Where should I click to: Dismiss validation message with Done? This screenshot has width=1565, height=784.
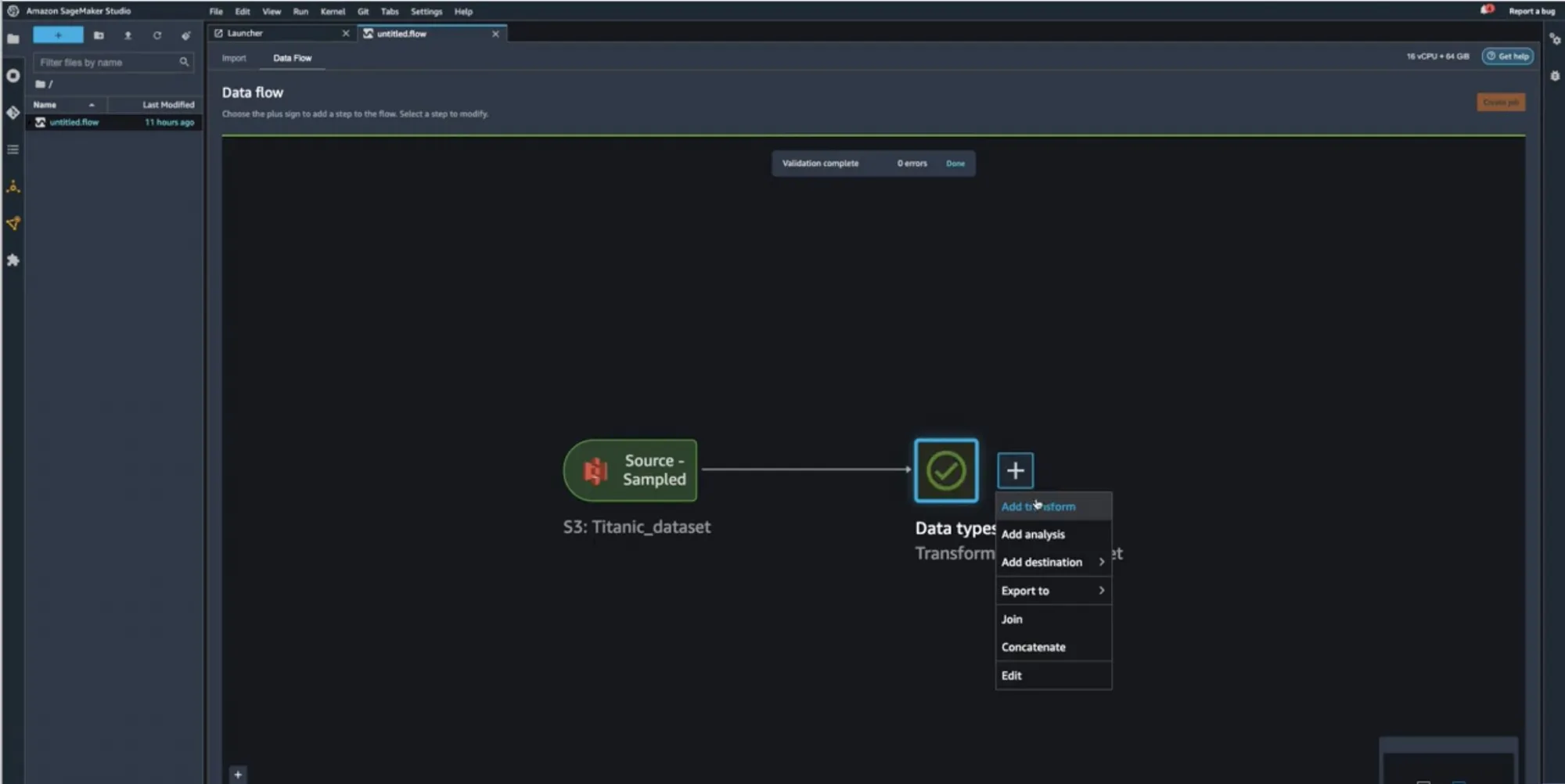tap(955, 164)
